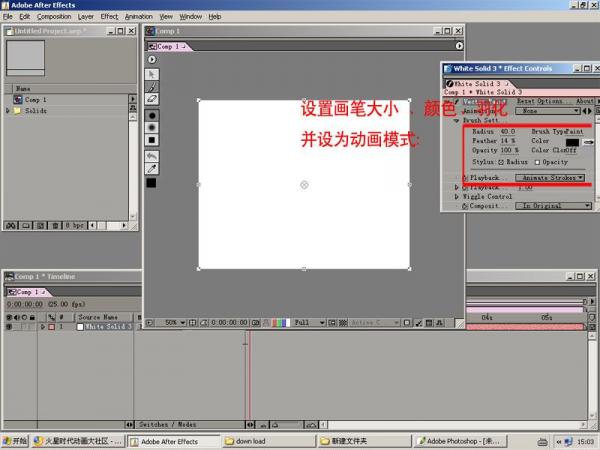This screenshot has height=450, width=600.
Task: Open Playback Mode Animate Strokes dropdown
Action: pyautogui.click(x=550, y=178)
